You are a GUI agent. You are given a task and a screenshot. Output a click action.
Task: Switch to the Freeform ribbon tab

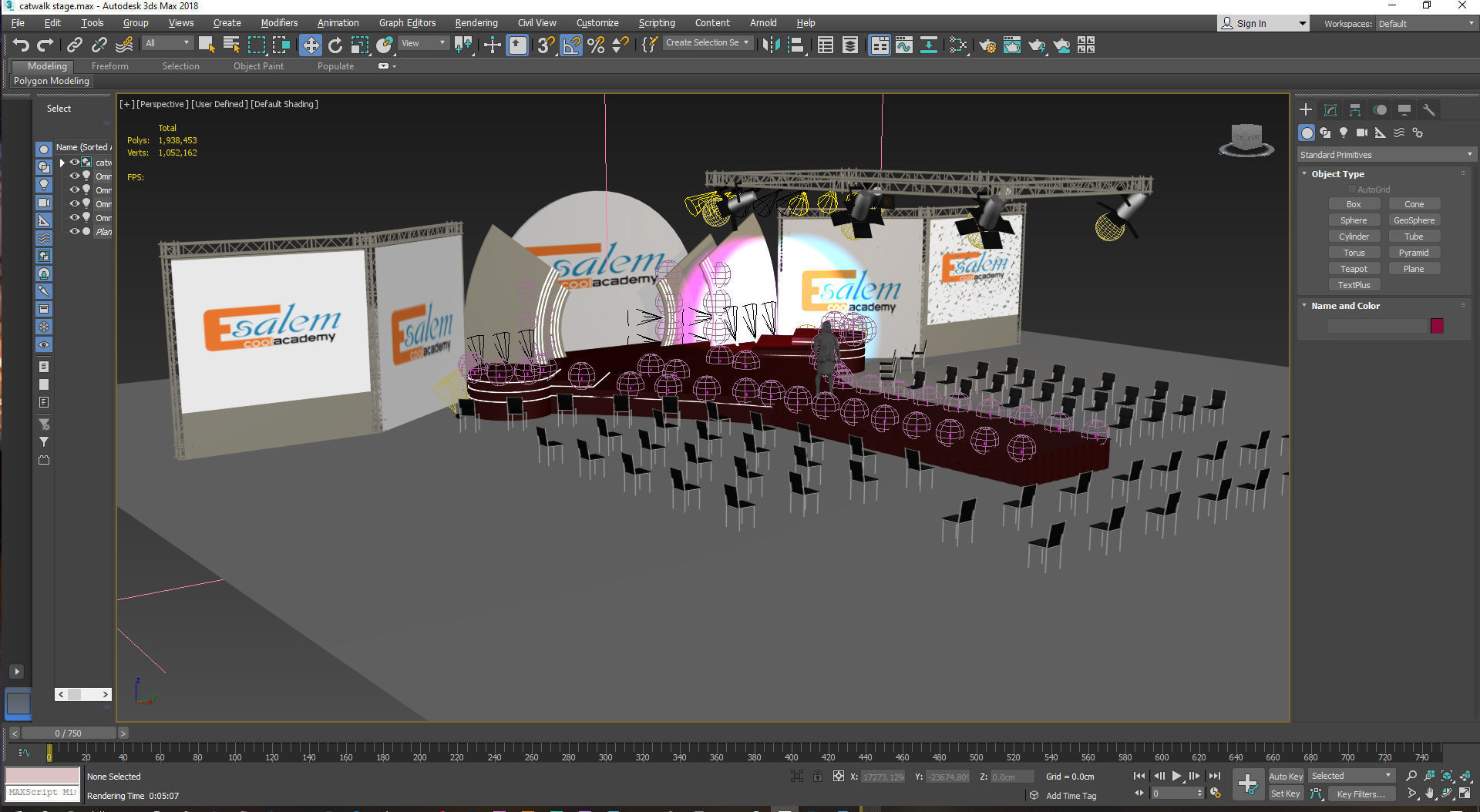110,66
